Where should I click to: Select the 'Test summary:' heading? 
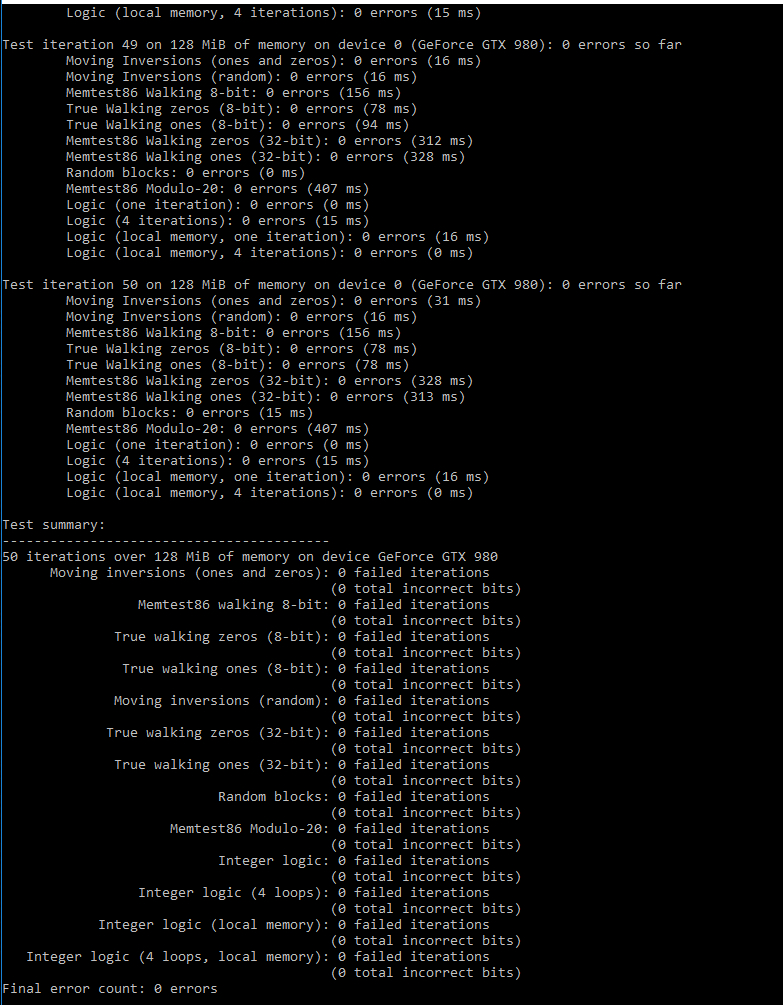[54, 525]
